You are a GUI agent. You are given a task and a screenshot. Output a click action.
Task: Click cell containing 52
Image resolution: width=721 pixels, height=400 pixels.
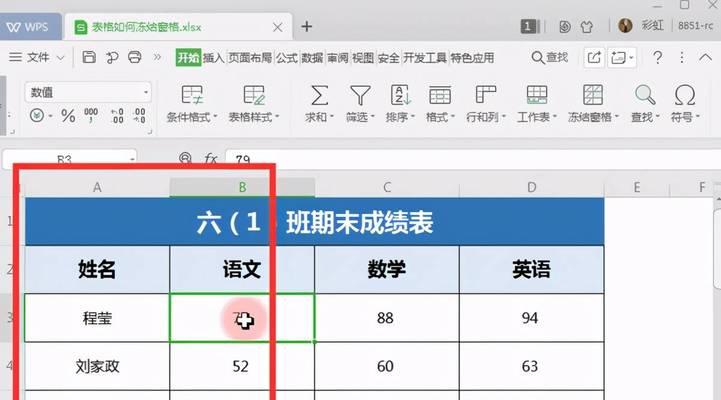click(x=242, y=366)
